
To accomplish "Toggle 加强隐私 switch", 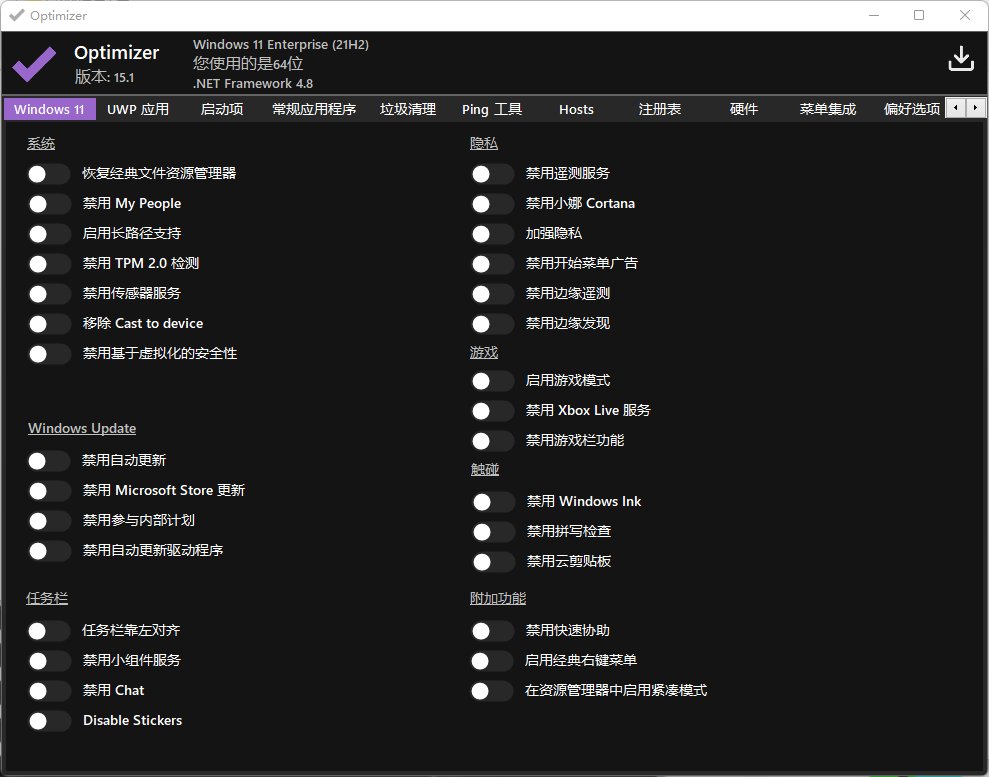I will click(492, 234).
